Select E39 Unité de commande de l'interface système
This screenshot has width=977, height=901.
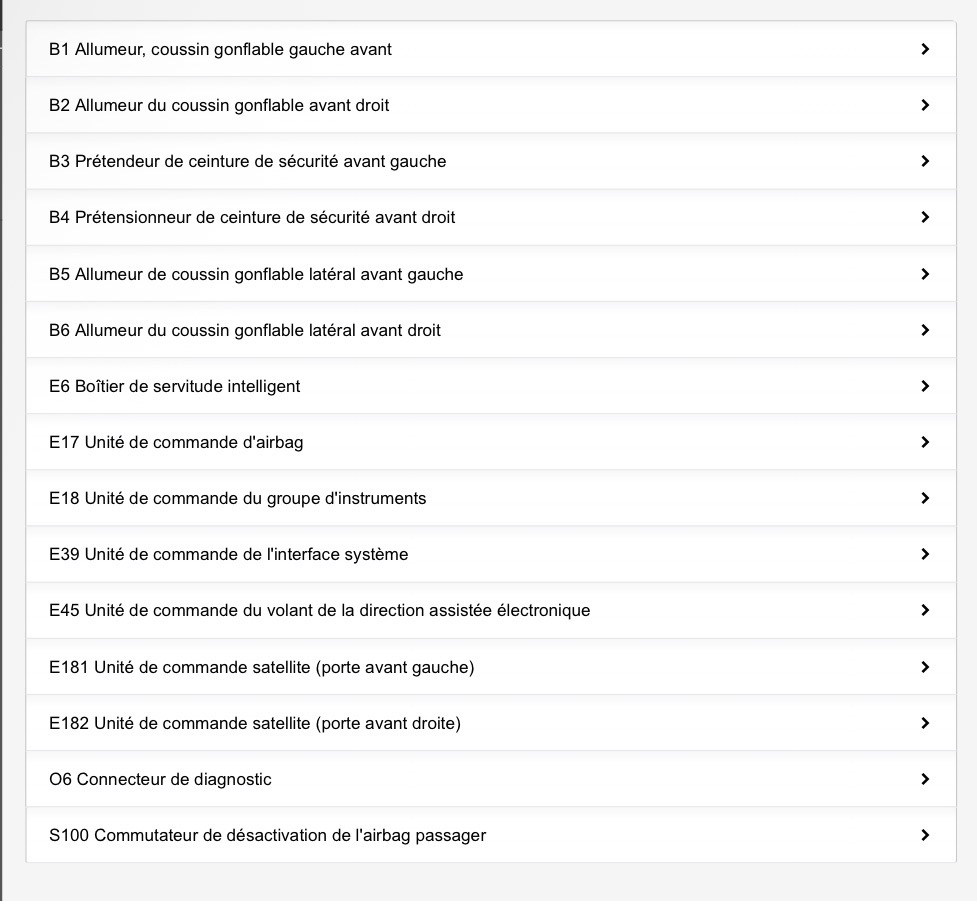tap(229, 554)
